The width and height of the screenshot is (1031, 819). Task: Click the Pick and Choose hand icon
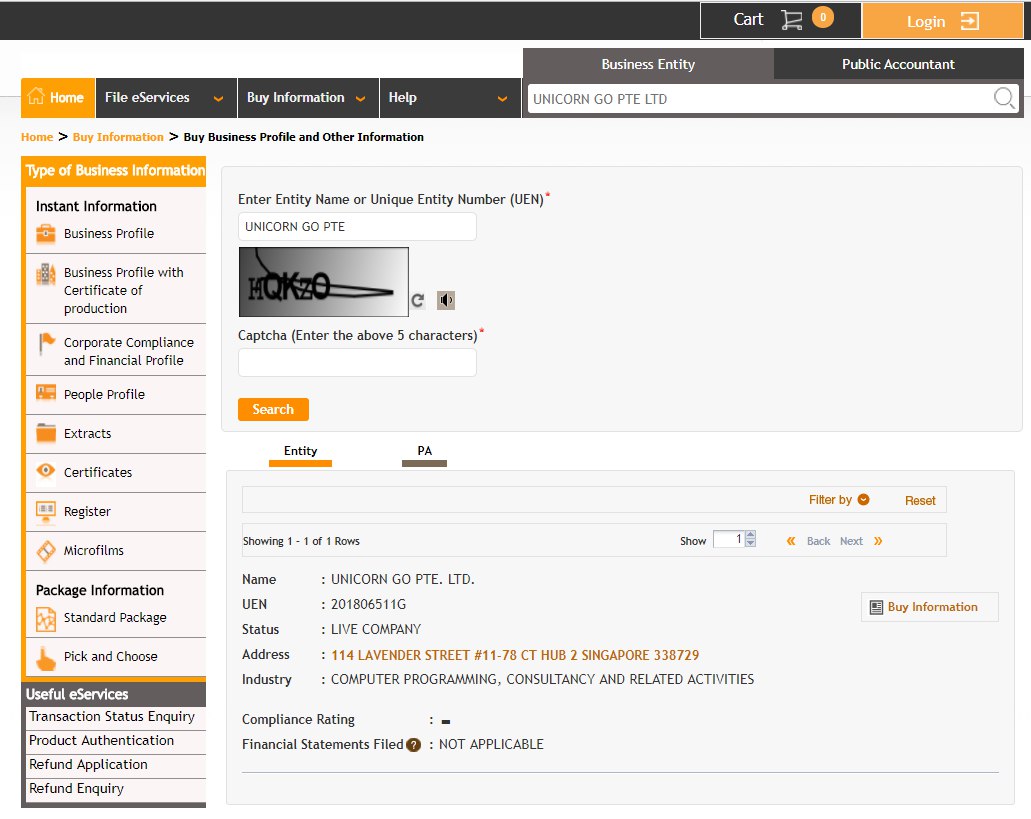coord(45,658)
